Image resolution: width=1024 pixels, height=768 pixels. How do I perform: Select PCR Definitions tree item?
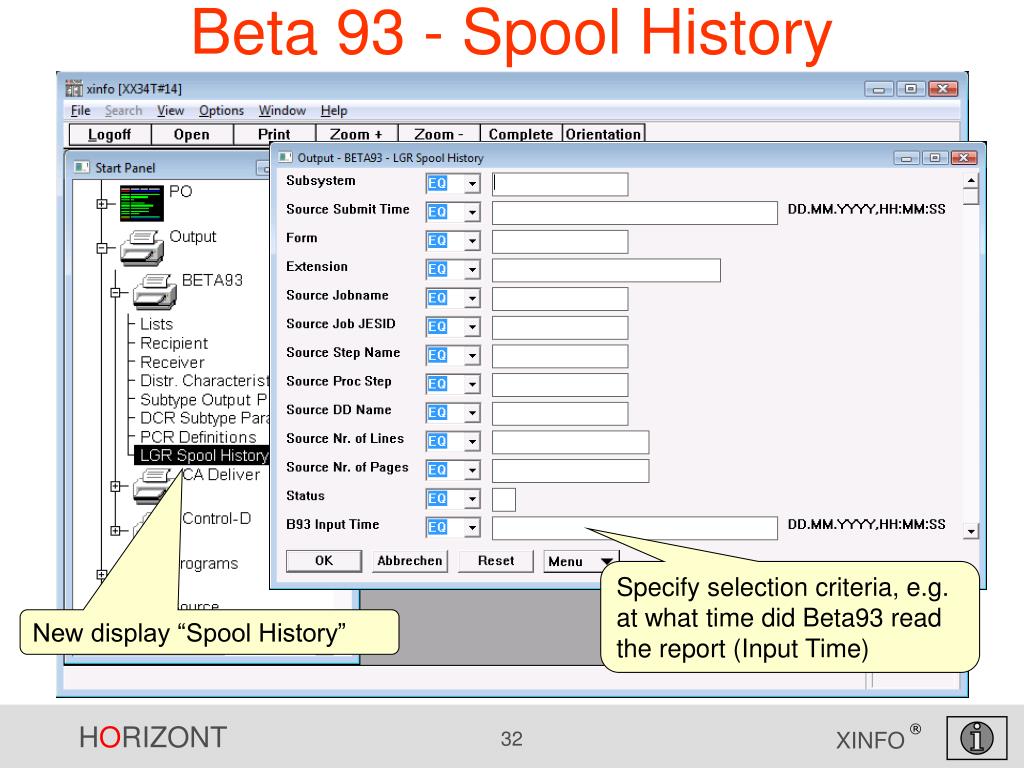tap(199, 437)
